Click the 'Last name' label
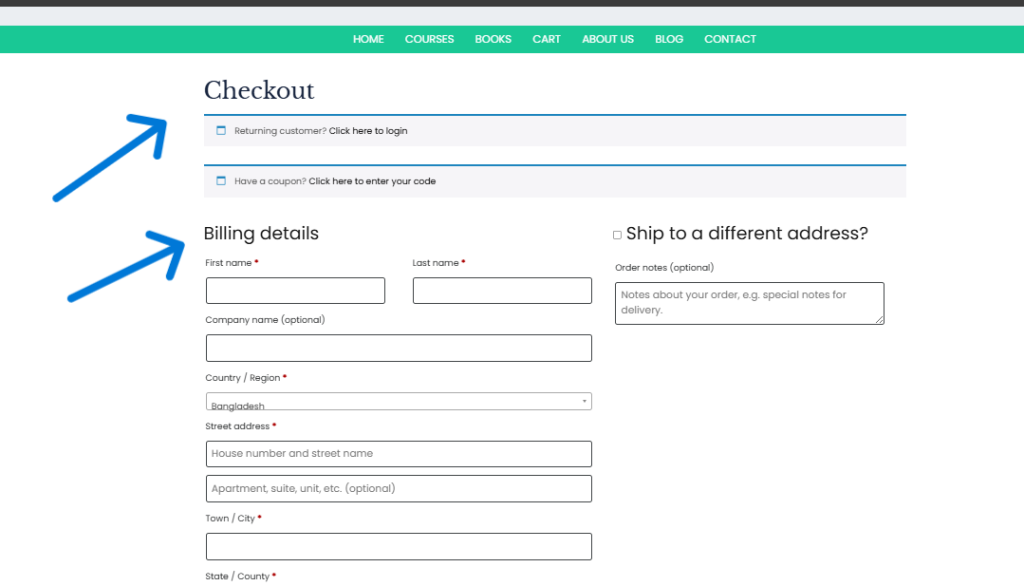This screenshot has height=586, width=1024. (436, 263)
